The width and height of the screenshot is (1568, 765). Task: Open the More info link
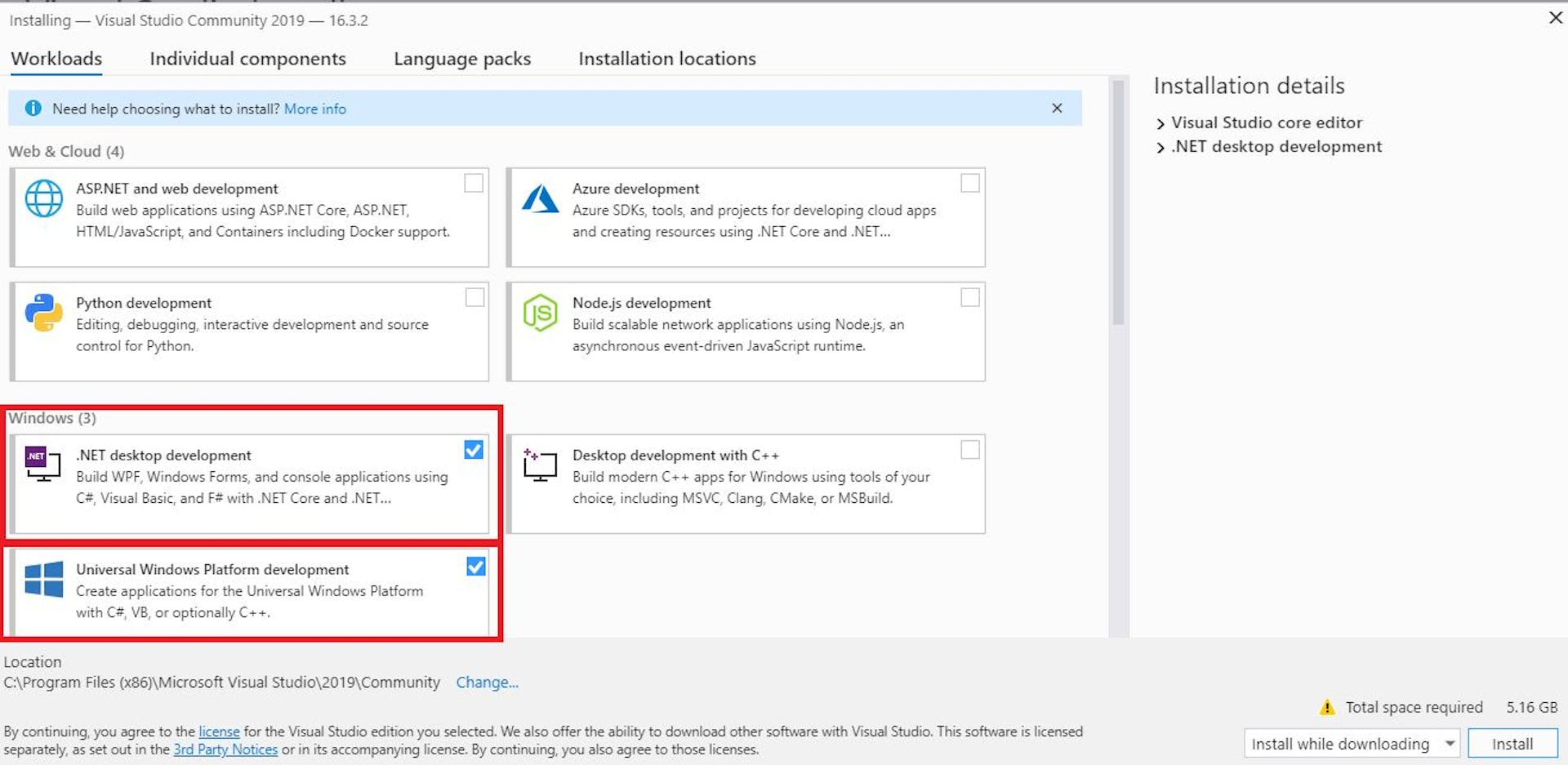pyautogui.click(x=314, y=108)
